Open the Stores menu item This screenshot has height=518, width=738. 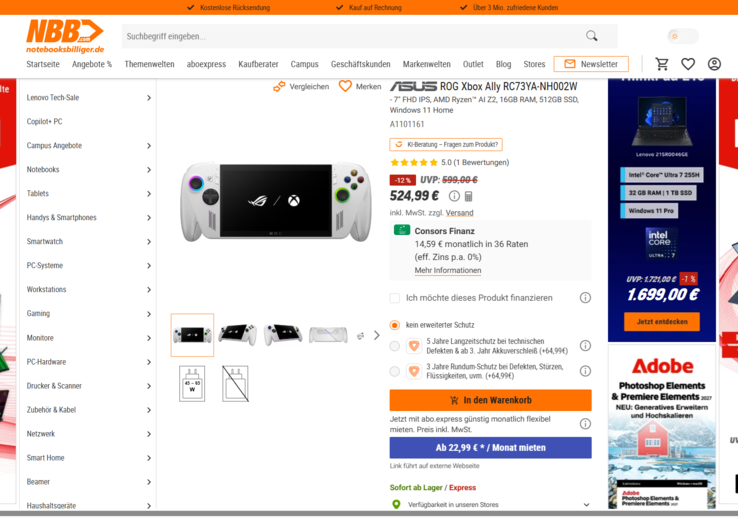pyautogui.click(x=534, y=64)
